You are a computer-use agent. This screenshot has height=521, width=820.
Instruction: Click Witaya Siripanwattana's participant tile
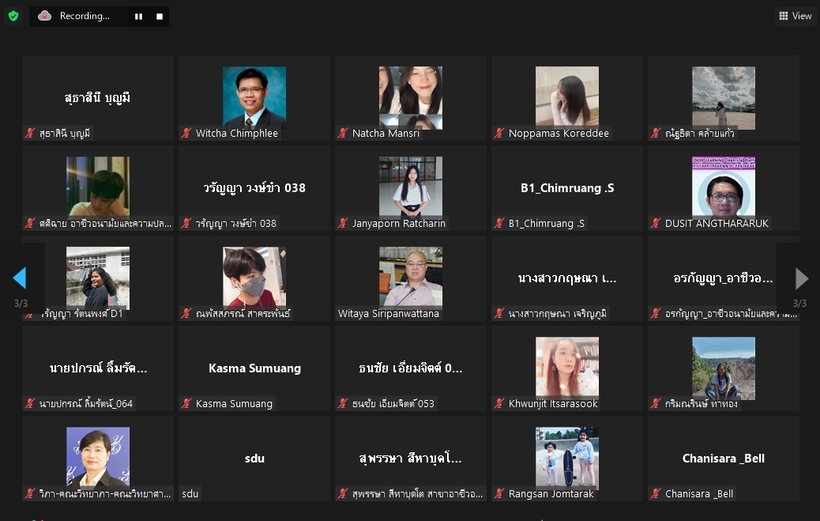click(x=410, y=277)
